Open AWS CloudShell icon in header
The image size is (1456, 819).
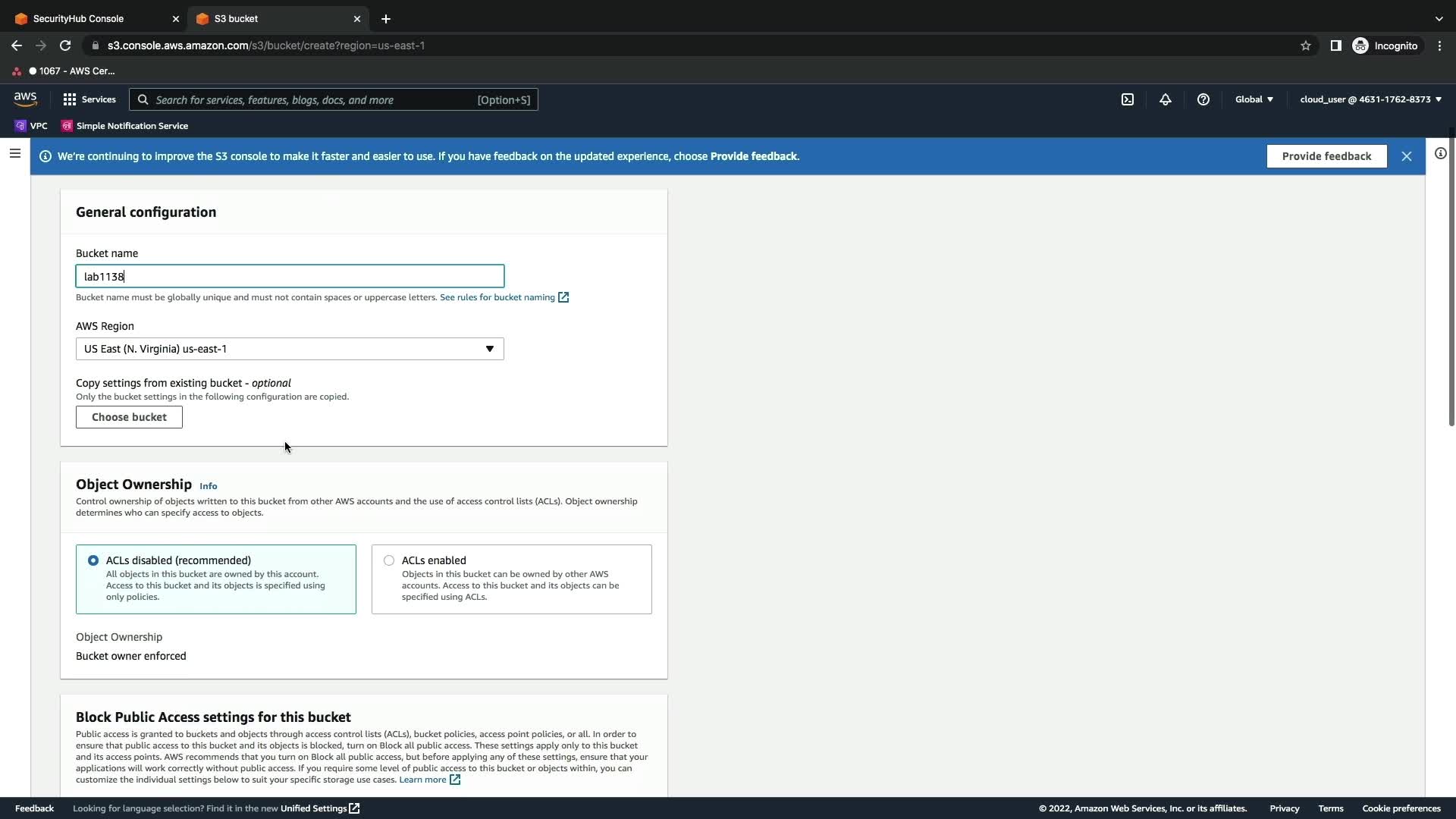(x=1128, y=99)
